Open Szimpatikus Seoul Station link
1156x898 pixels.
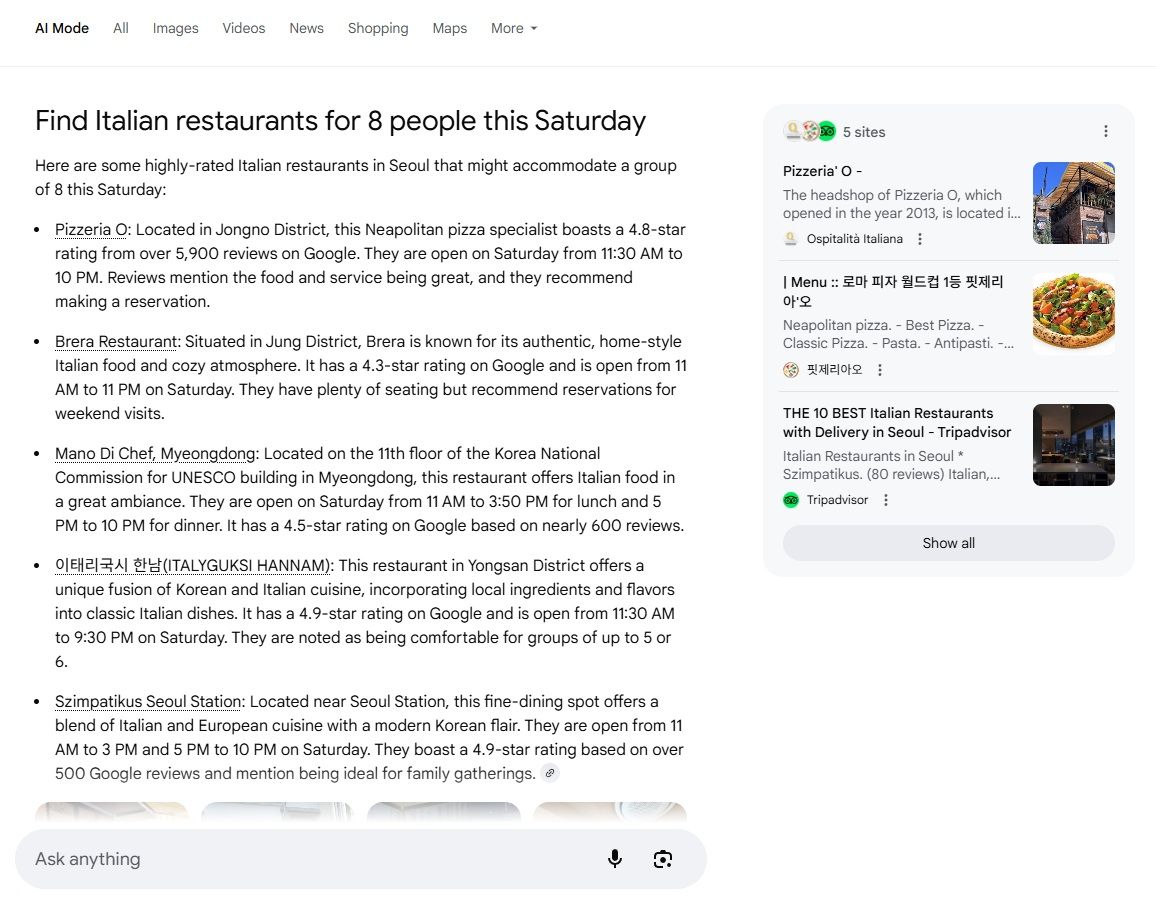tap(148, 702)
